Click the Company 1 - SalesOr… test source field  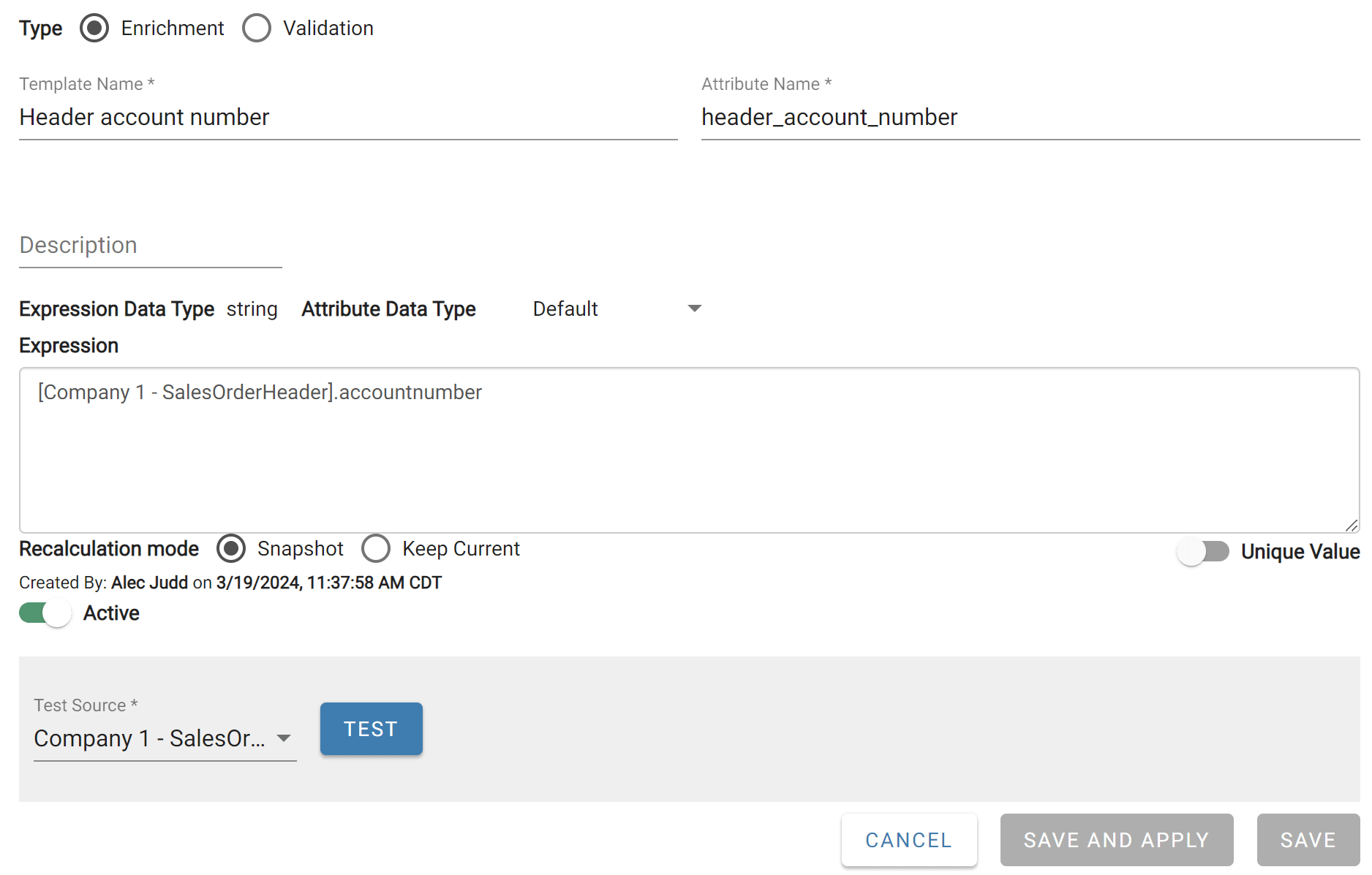[150, 739]
